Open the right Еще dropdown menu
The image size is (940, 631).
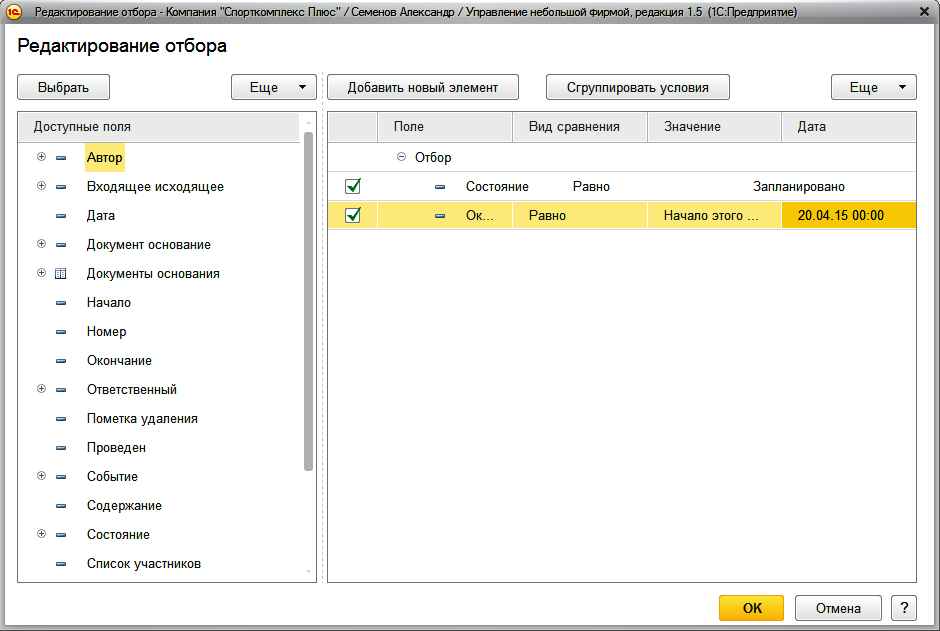coord(873,87)
